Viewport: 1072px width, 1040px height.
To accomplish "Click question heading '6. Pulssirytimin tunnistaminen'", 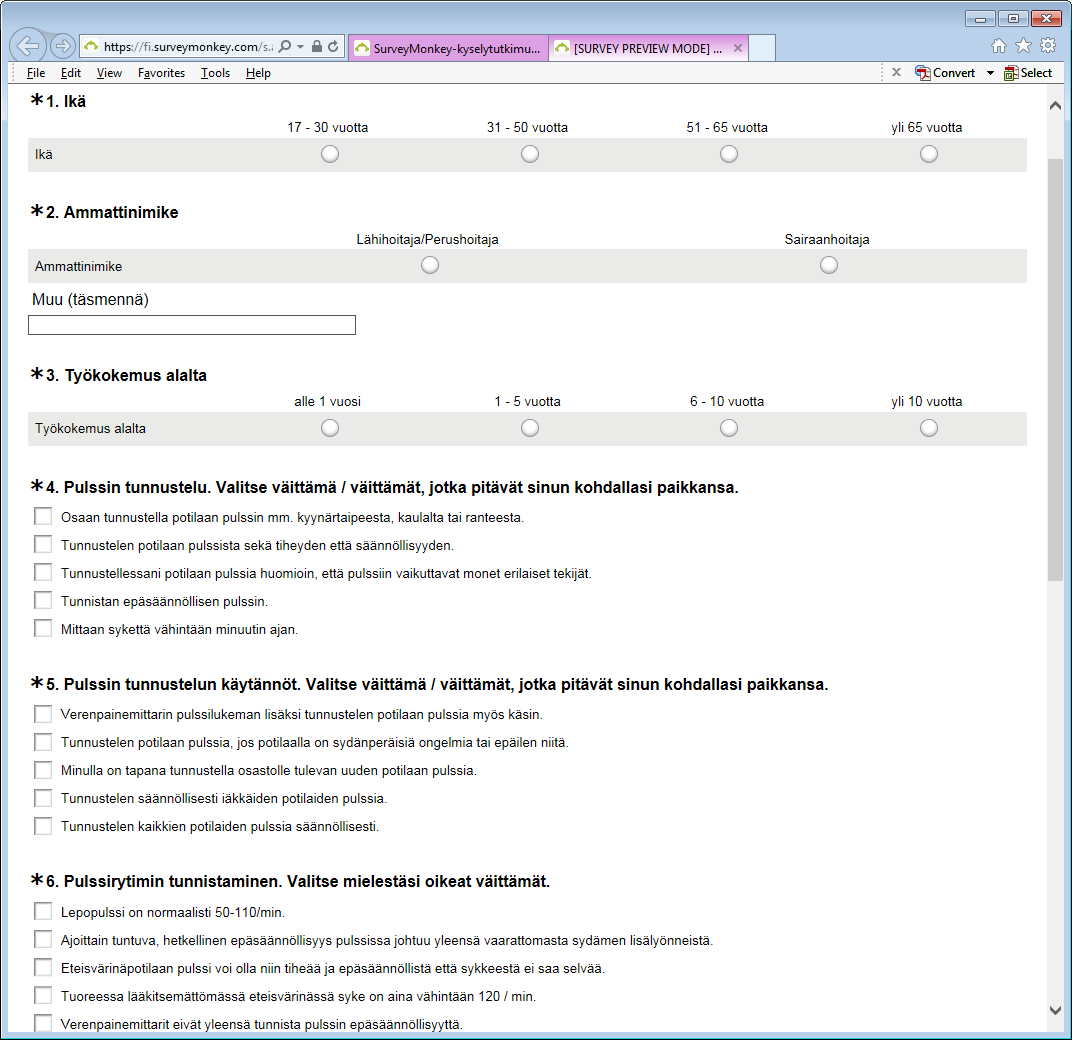I will pos(298,881).
